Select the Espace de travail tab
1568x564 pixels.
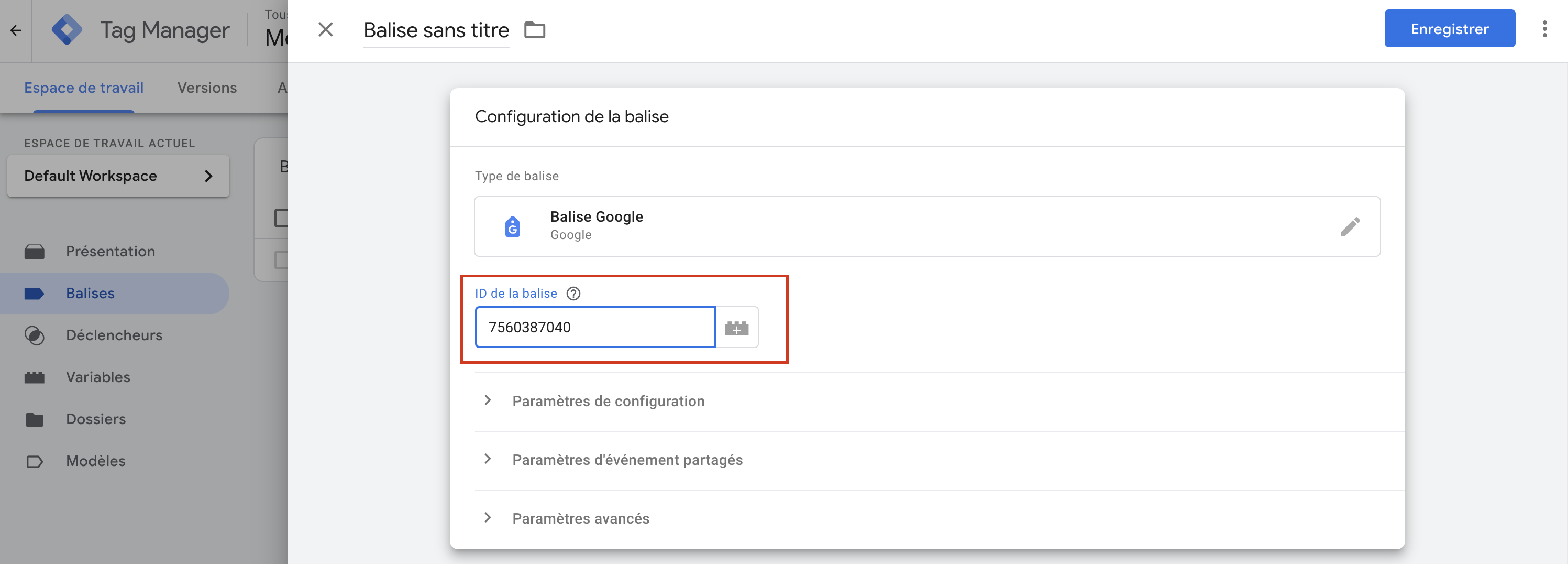click(x=83, y=88)
